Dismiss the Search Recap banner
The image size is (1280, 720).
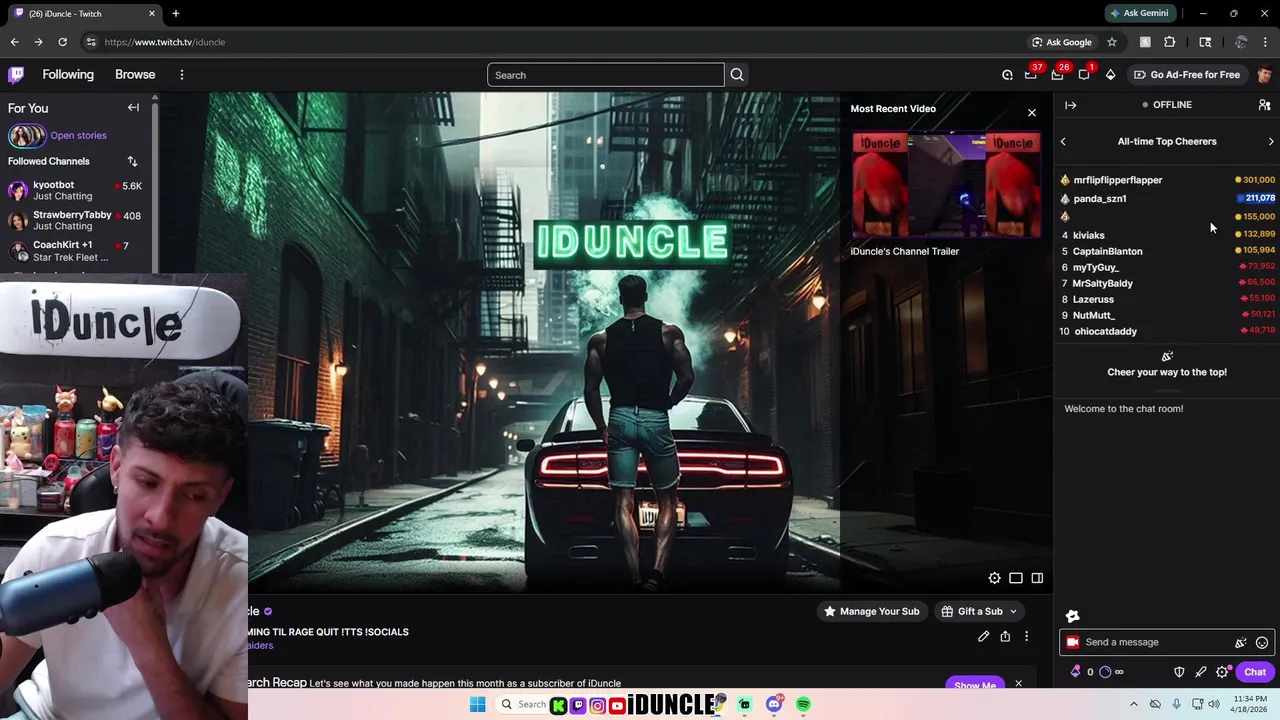[x=1018, y=684]
